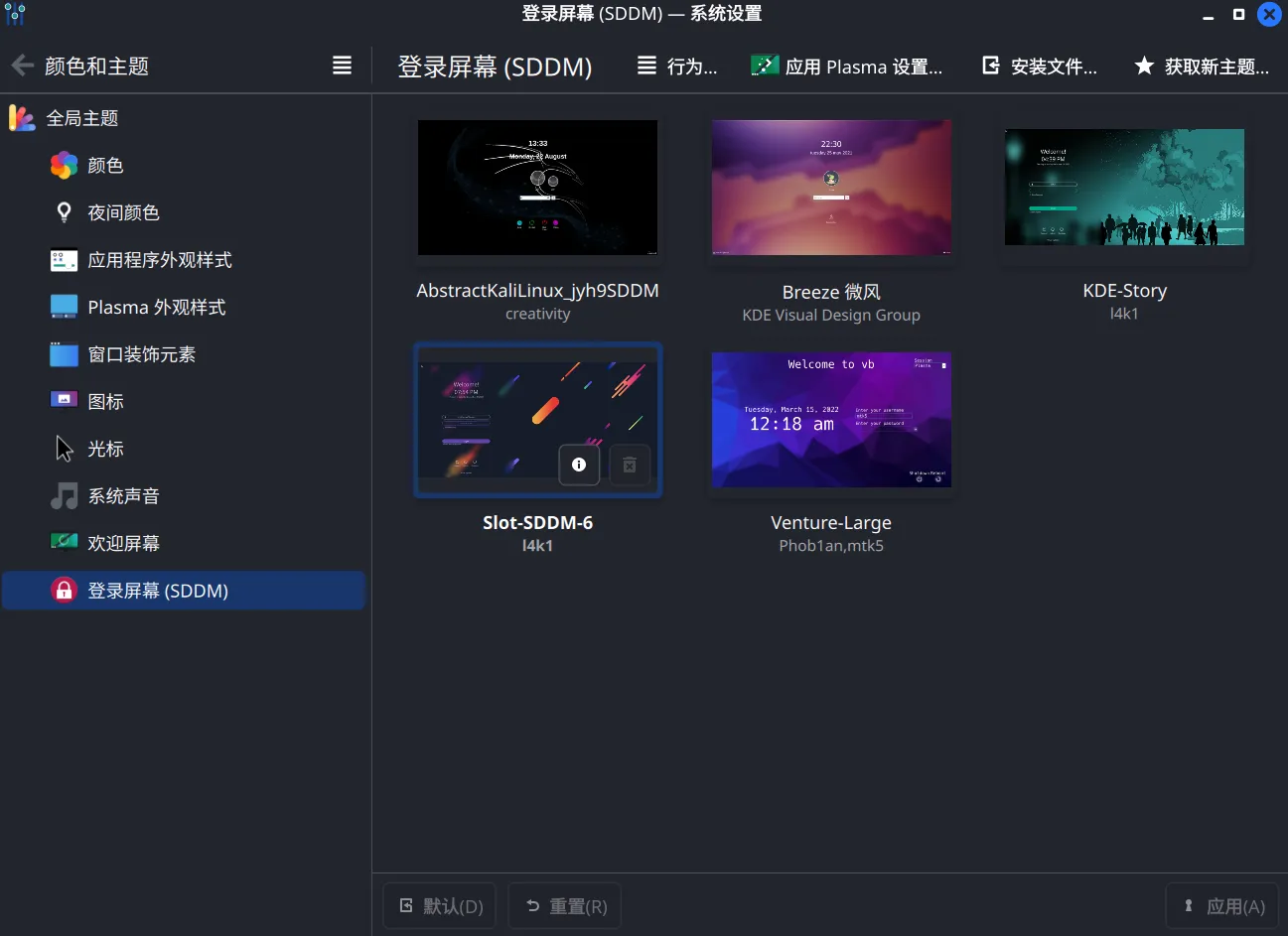This screenshot has width=1288, height=936.
Task: Open 应用程序外观样式 application style page
Action: coord(159,260)
